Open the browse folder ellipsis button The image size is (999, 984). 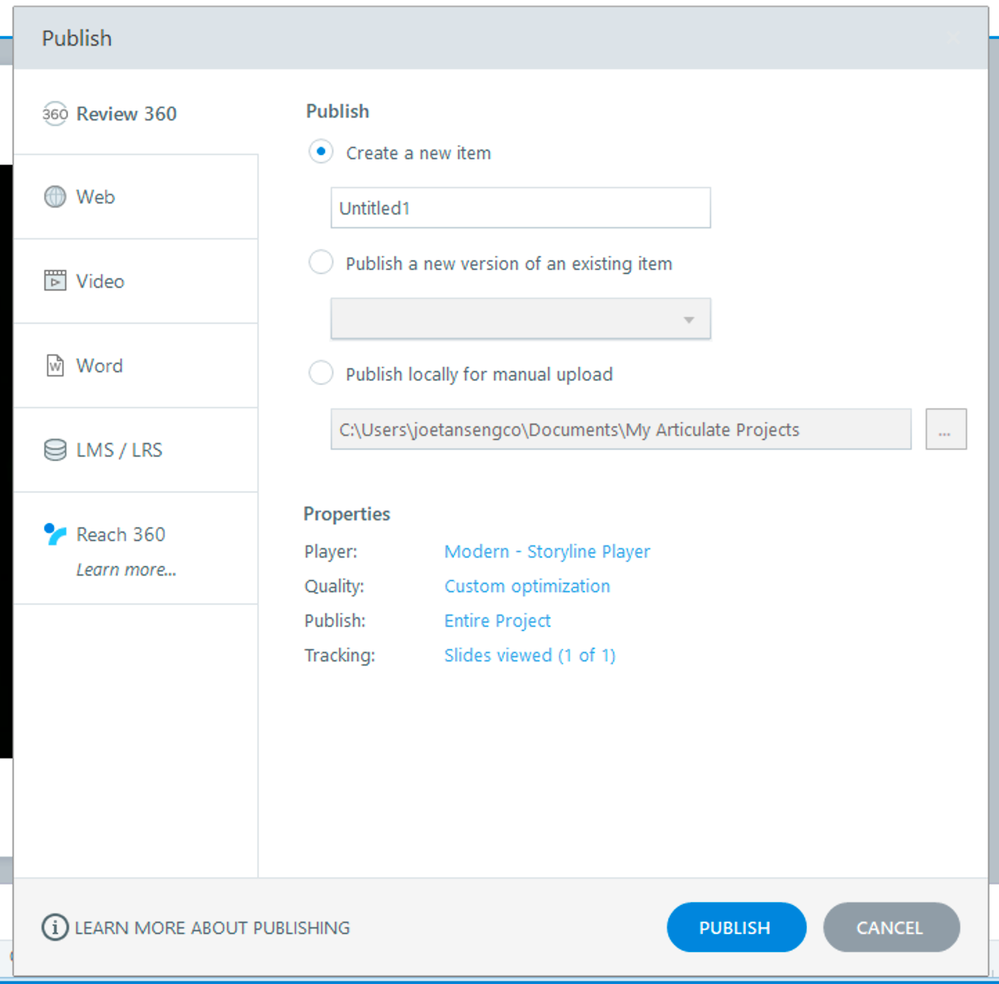945,430
